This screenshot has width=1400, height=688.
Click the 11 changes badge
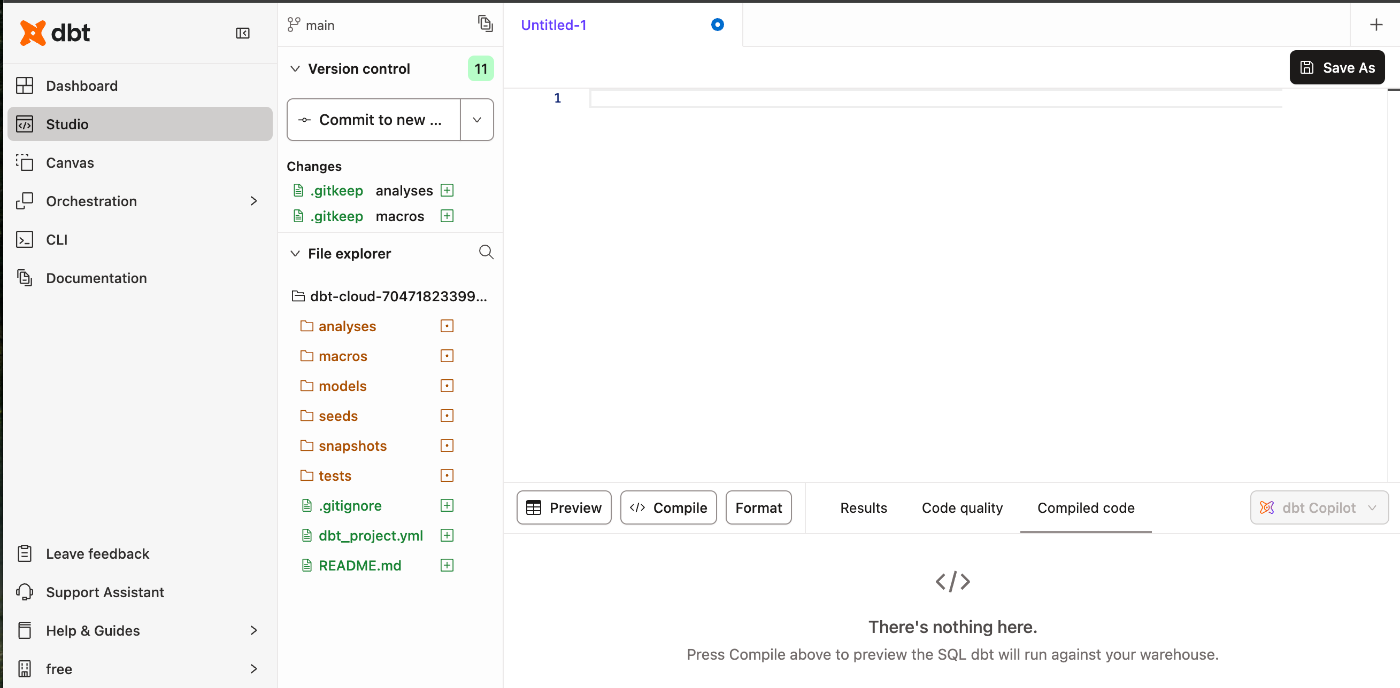pos(481,69)
